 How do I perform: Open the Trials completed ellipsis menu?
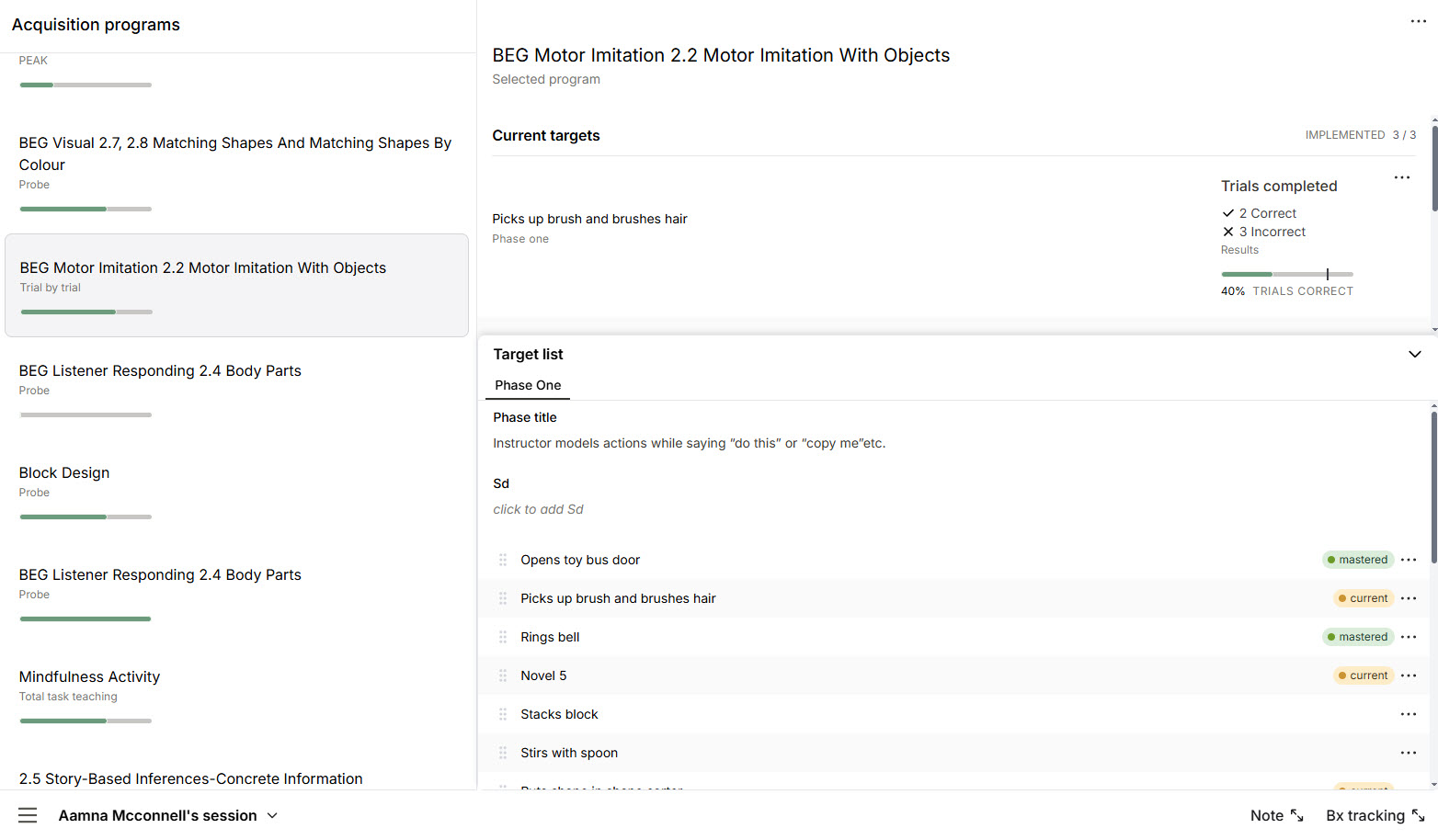point(1401,177)
